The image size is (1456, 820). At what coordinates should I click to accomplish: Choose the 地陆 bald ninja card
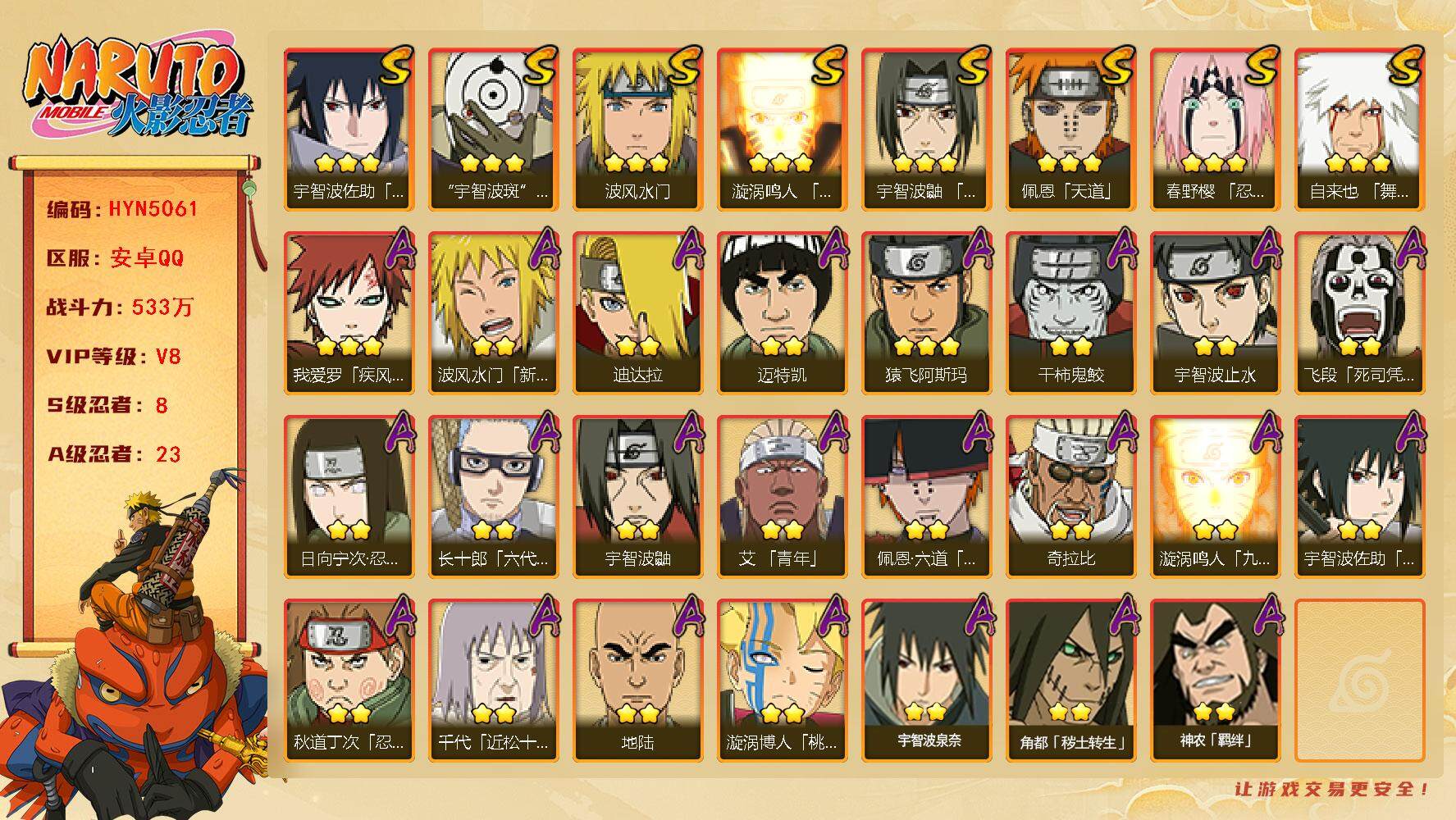pos(637,681)
